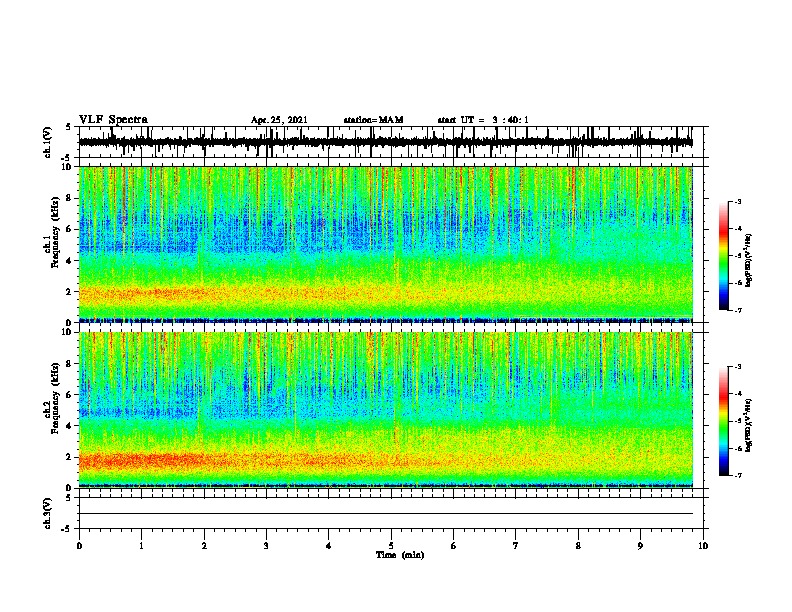This screenshot has height=612, width=792.
Task: Click time axis tick label '8'
Action: pos(578,546)
